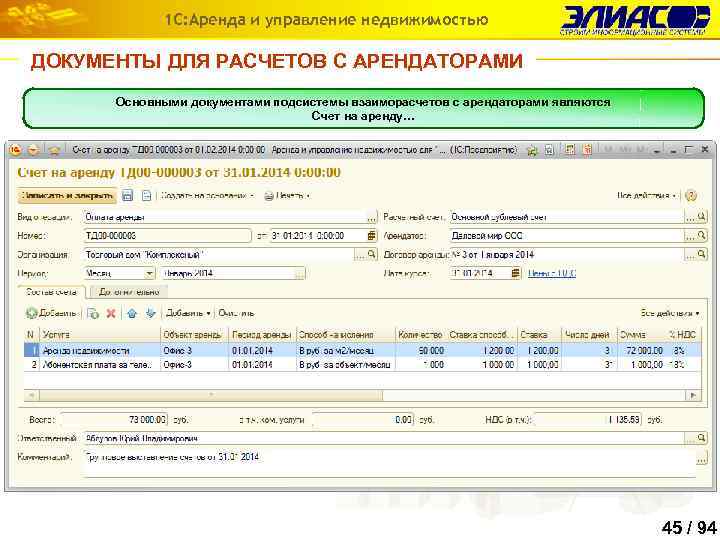Click ellipsis select button for Январь 2014 period
This screenshot has height=540, width=720.
299,274
